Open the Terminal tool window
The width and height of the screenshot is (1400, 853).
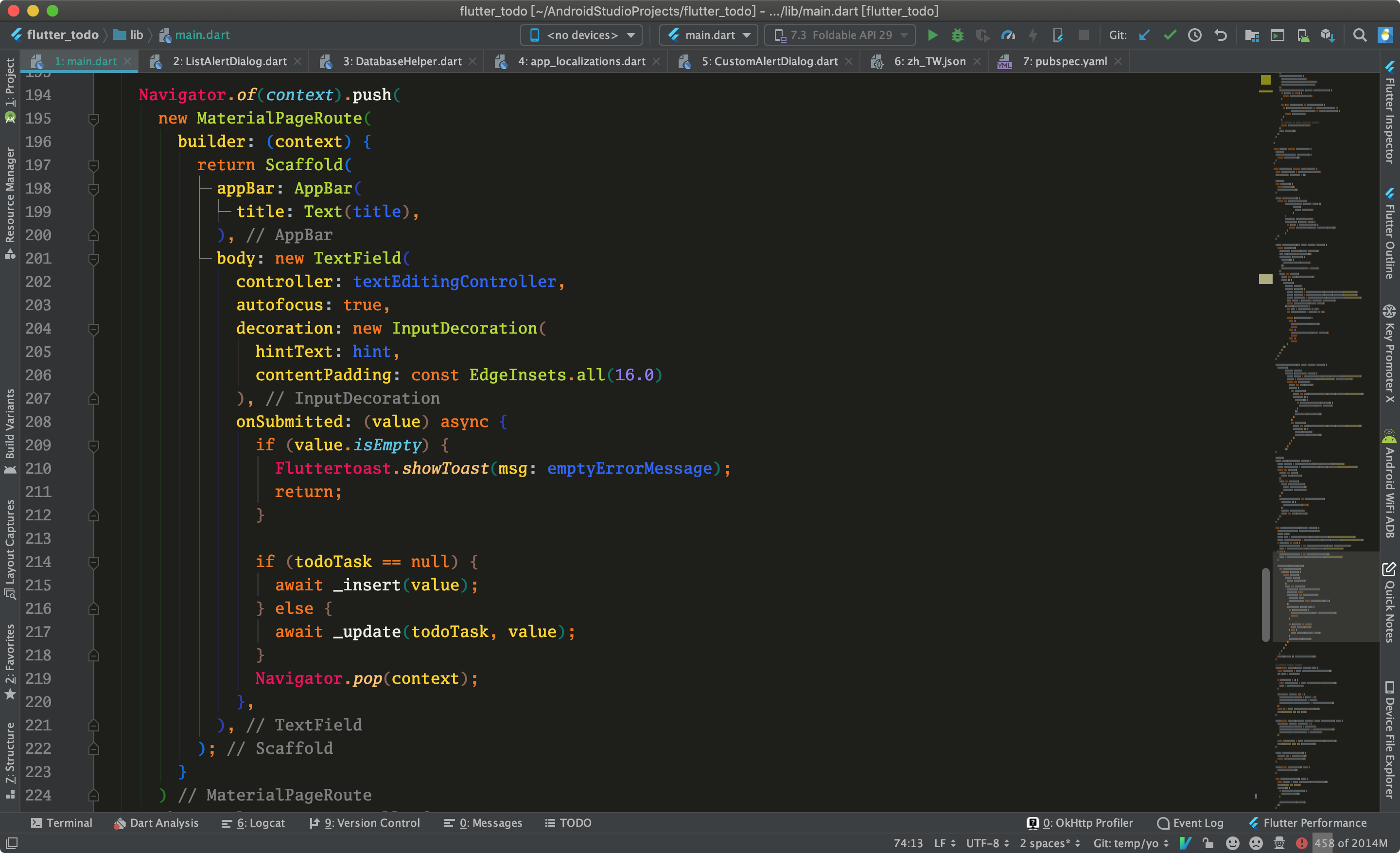point(61,823)
